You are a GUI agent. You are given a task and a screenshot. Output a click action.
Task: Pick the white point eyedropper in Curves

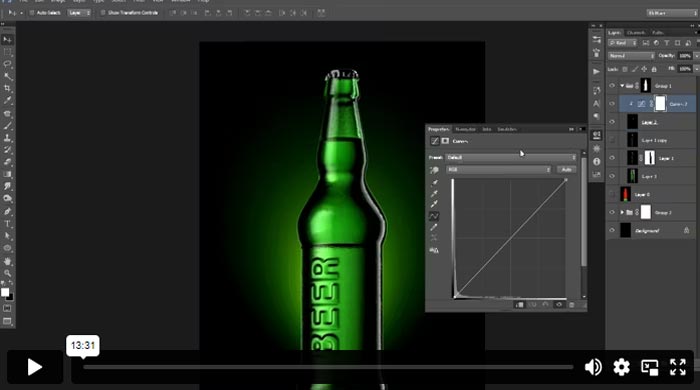coord(434,204)
